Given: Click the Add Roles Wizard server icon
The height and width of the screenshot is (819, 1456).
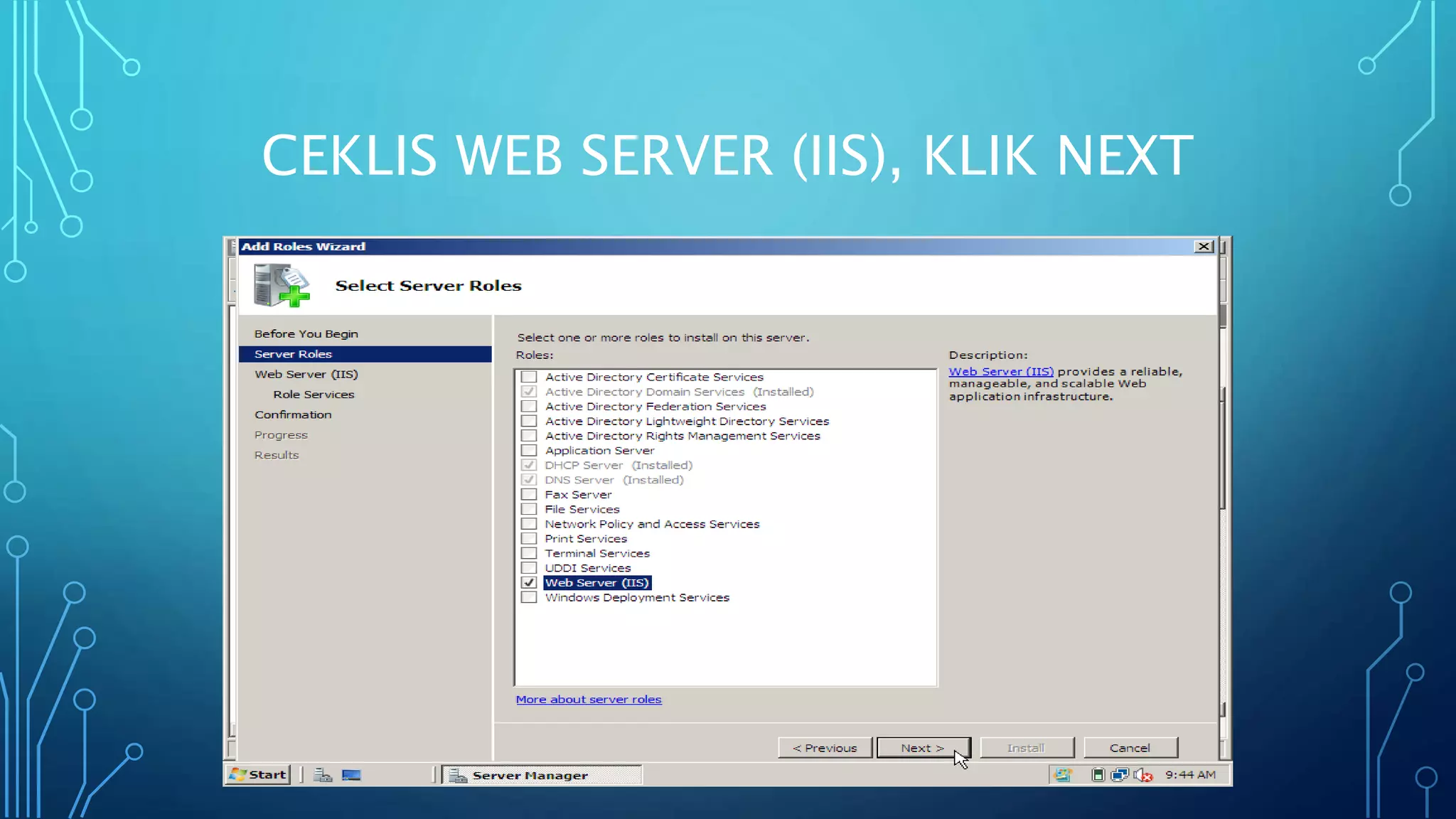Looking at the screenshot, I should [282, 284].
